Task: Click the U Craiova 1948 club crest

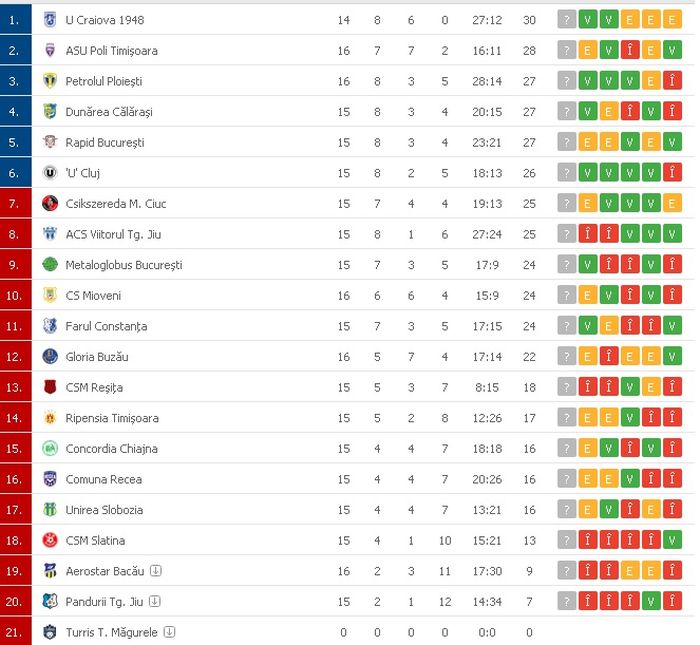Action: [50, 20]
